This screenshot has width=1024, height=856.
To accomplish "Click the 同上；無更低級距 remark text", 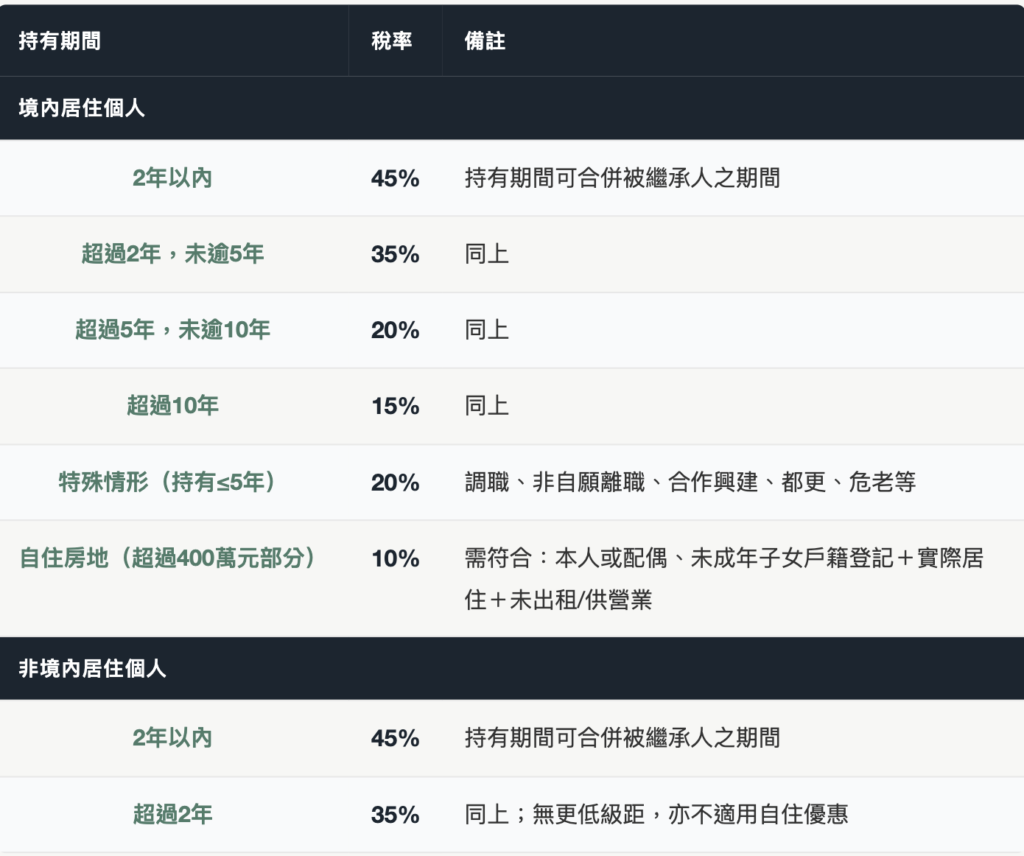I will 656,814.
